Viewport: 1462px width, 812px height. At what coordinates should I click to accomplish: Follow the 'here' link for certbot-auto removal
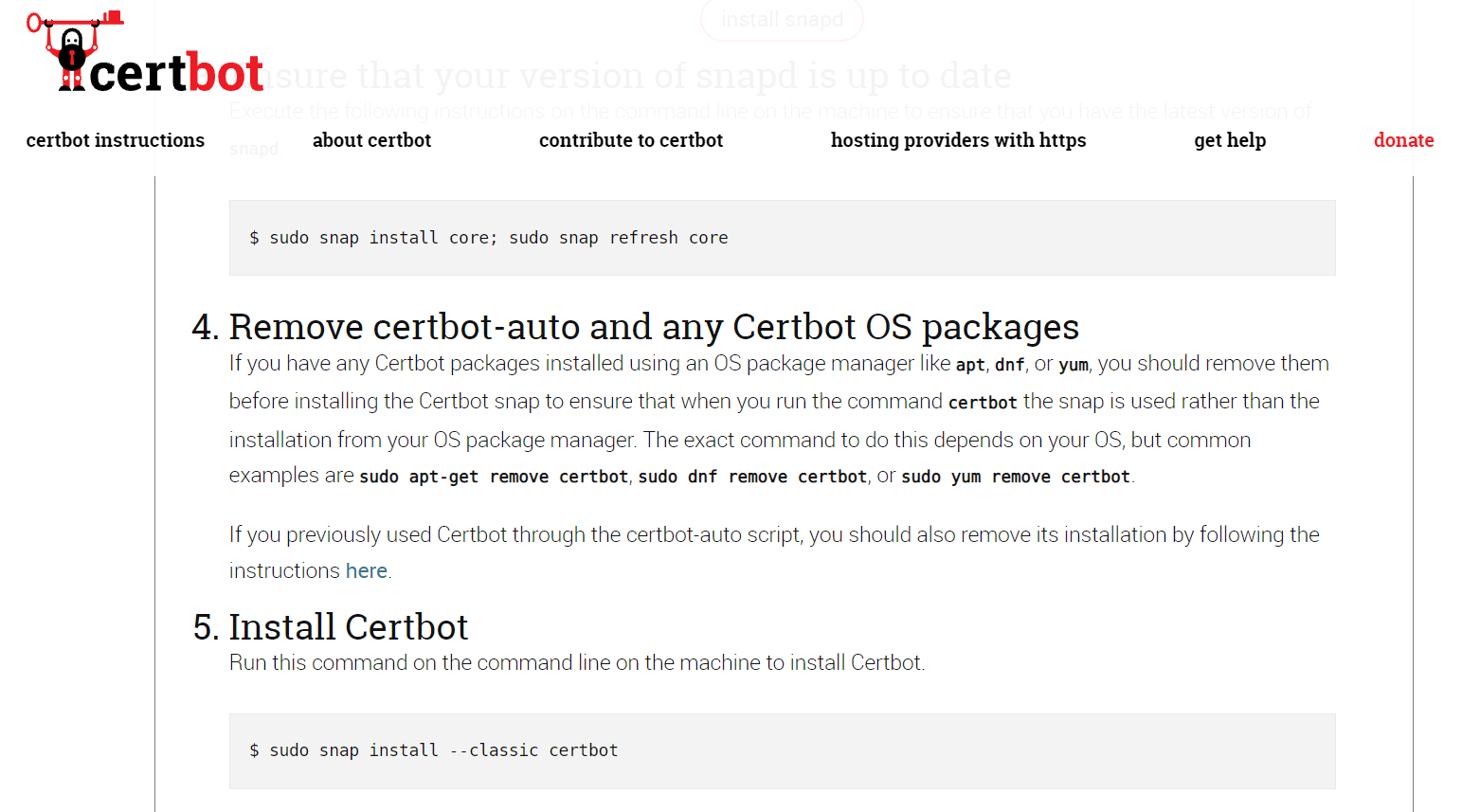(367, 570)
